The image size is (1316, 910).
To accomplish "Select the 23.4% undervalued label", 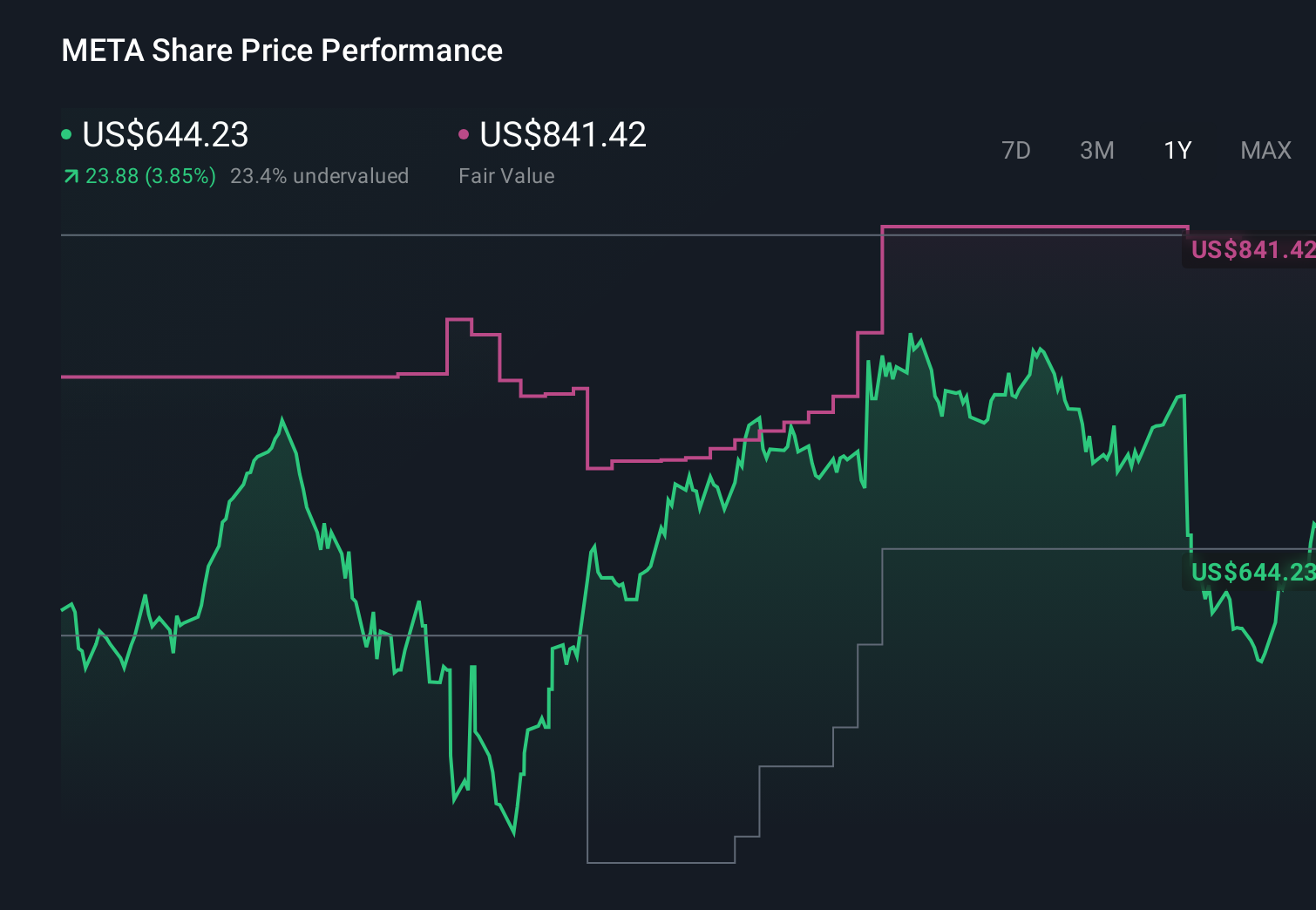I will click(320, 176).
